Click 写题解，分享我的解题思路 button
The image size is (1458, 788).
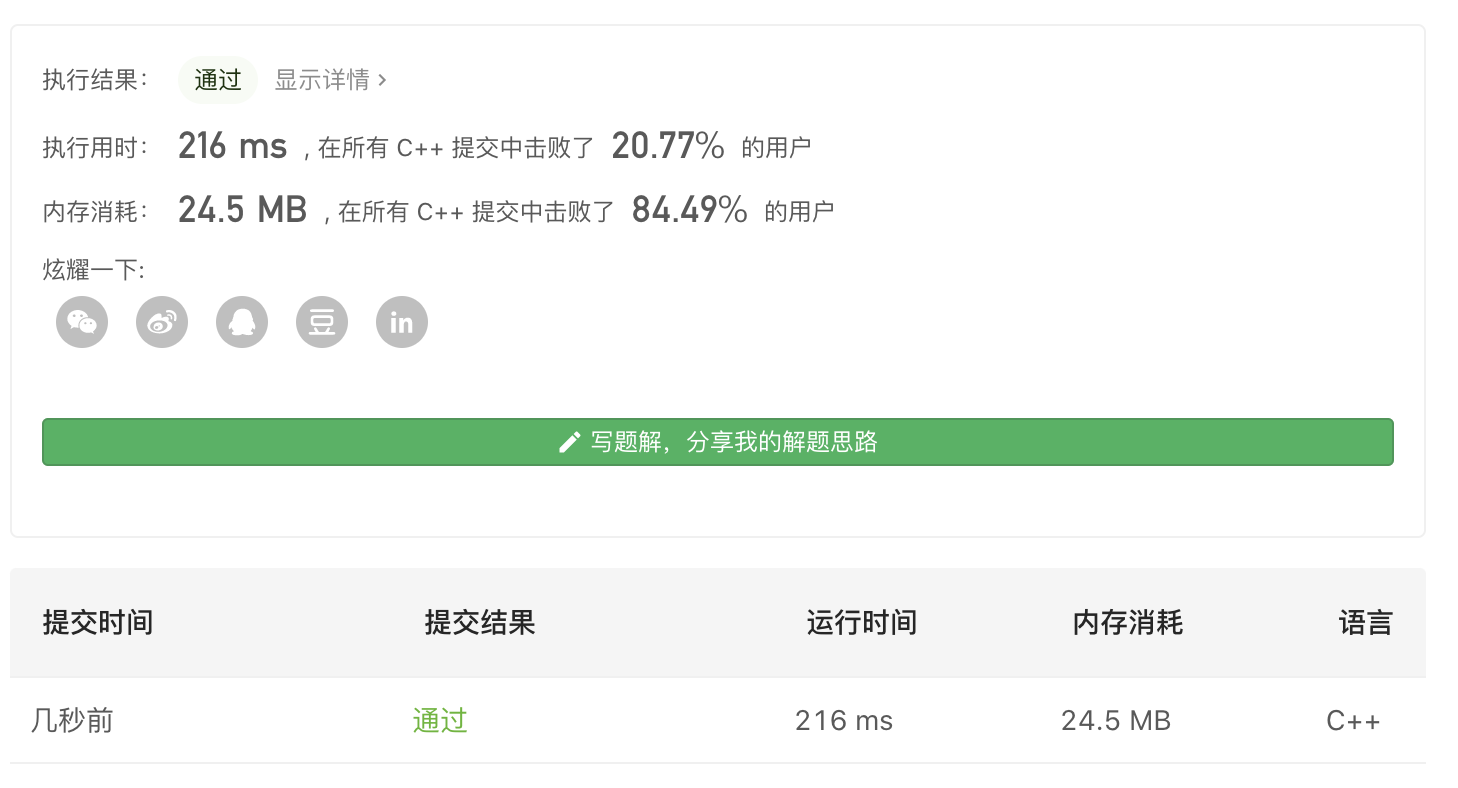click(717, 442)
